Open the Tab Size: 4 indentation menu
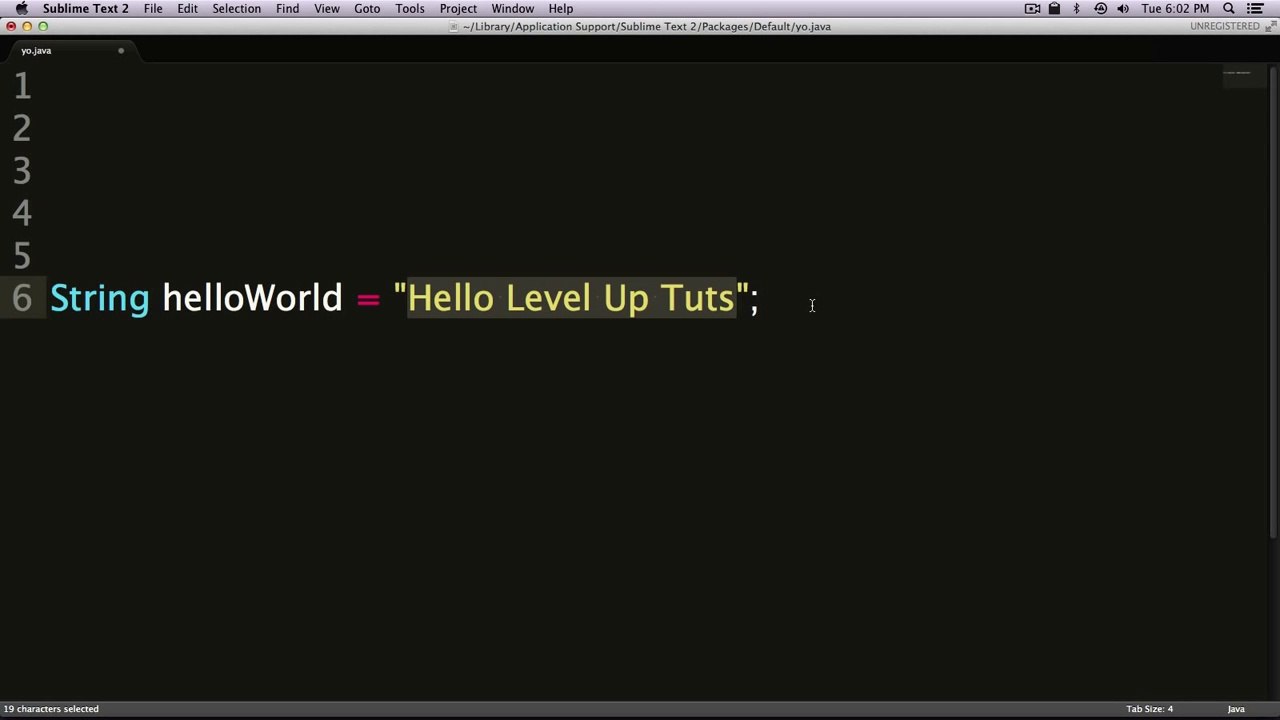Image resolution: width=1280 pixels, height=720 pixels. point(1149,709)
